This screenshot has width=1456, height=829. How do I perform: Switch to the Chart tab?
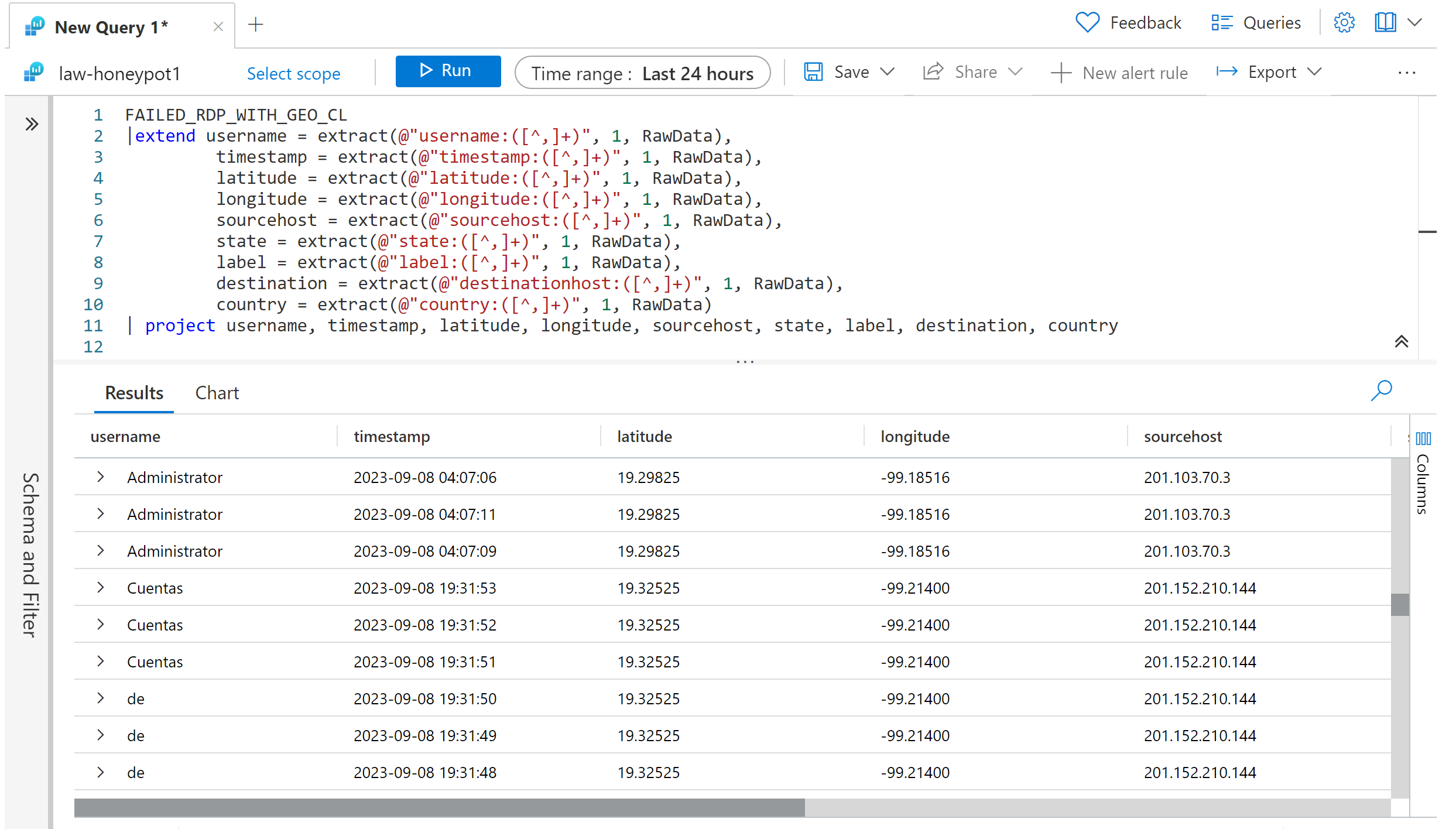[x=217, y=393]
